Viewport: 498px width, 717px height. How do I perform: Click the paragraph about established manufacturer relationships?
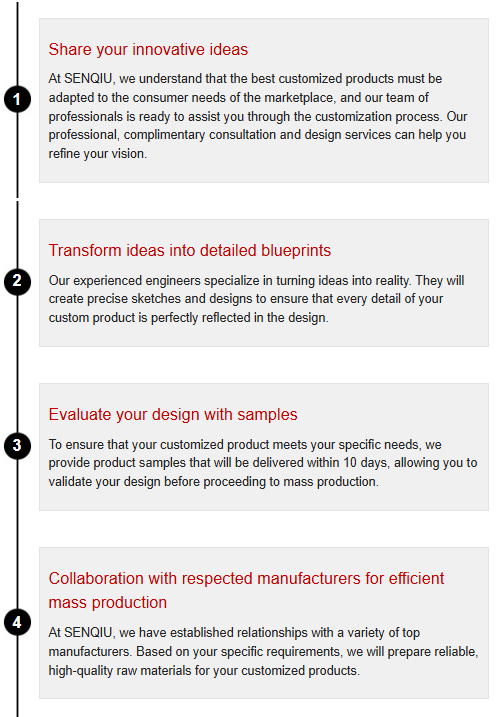pos(263,652)
